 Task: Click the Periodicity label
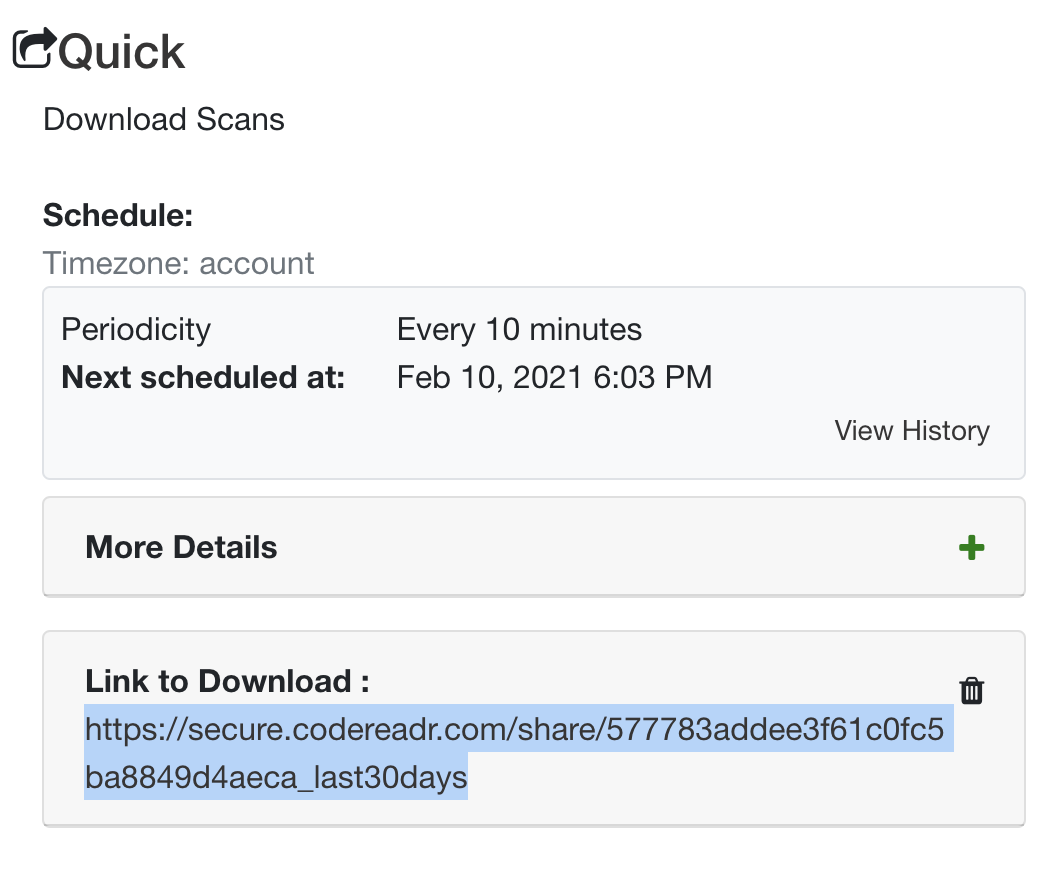136,329
